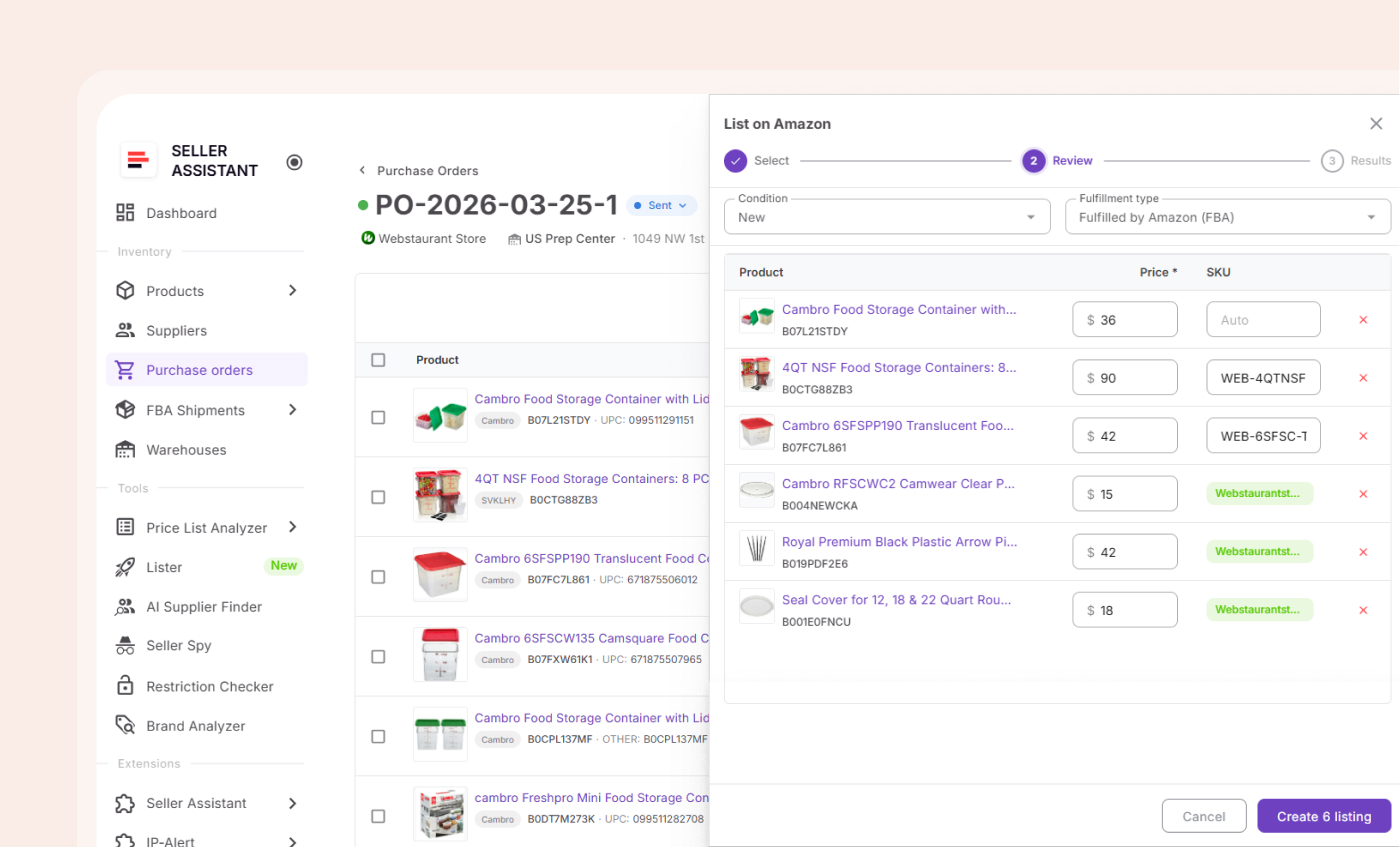Click the Restriction Checker lock icon
The height and width of the screenshot is (847, 1400).
point(125,686)
